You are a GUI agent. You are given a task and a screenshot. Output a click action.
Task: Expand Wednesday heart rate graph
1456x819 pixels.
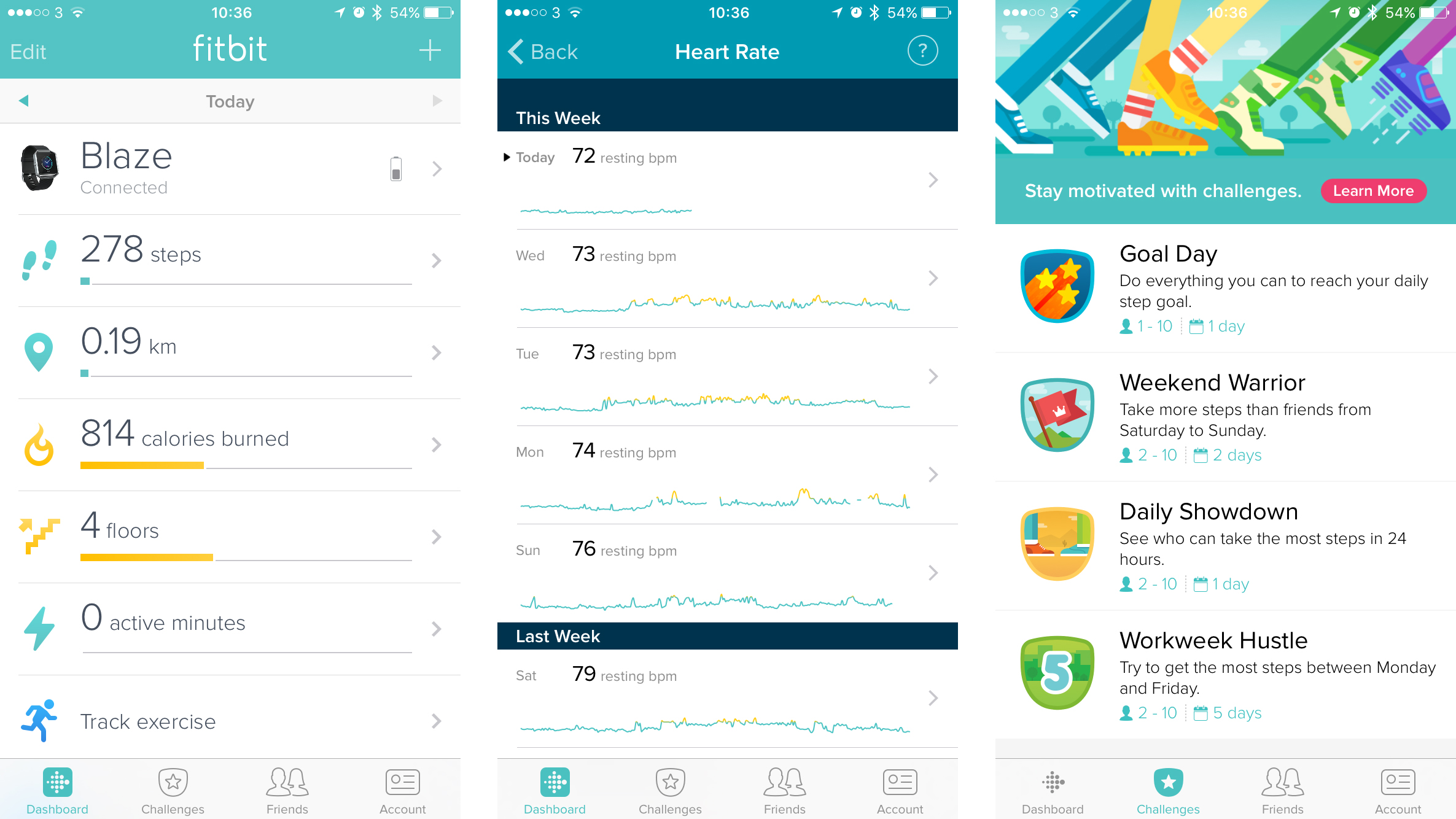point(936,278)
